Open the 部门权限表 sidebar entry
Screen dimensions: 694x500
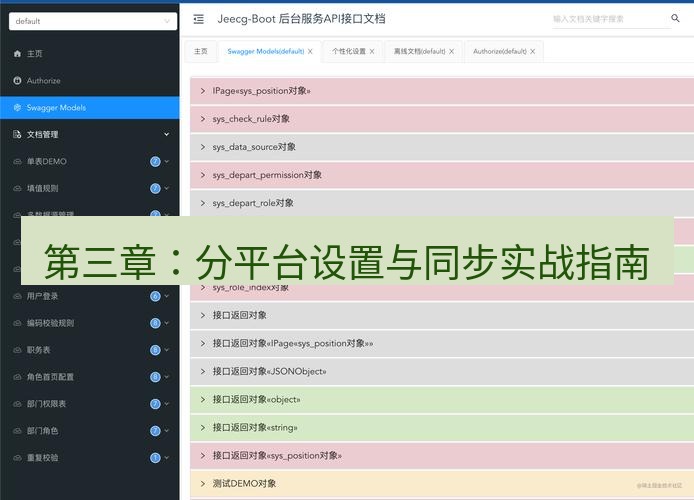point(90,404)
